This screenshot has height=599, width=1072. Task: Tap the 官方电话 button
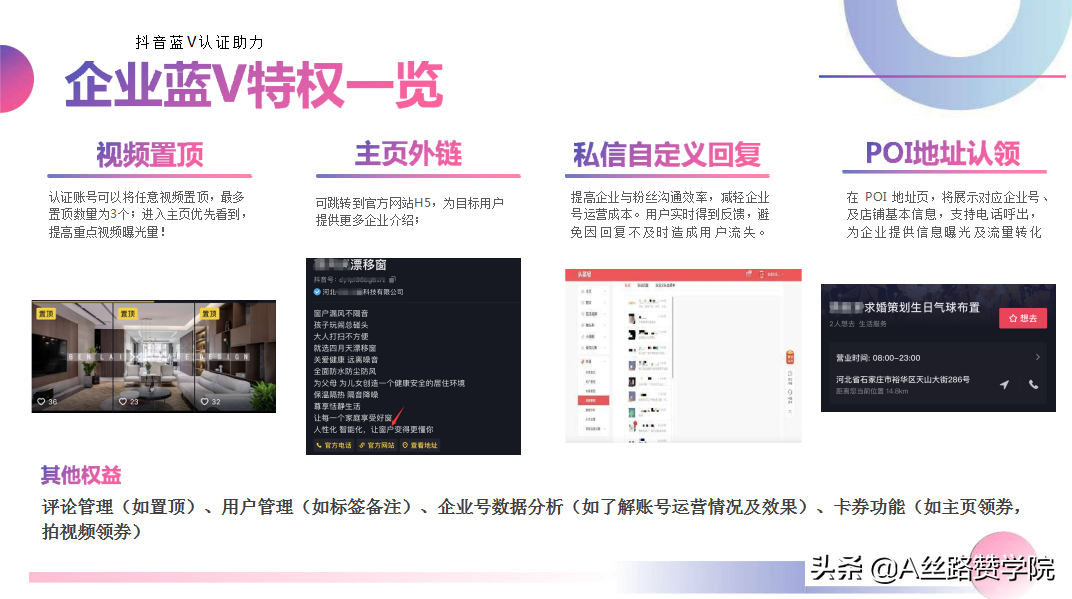click(x=334, y=445)
